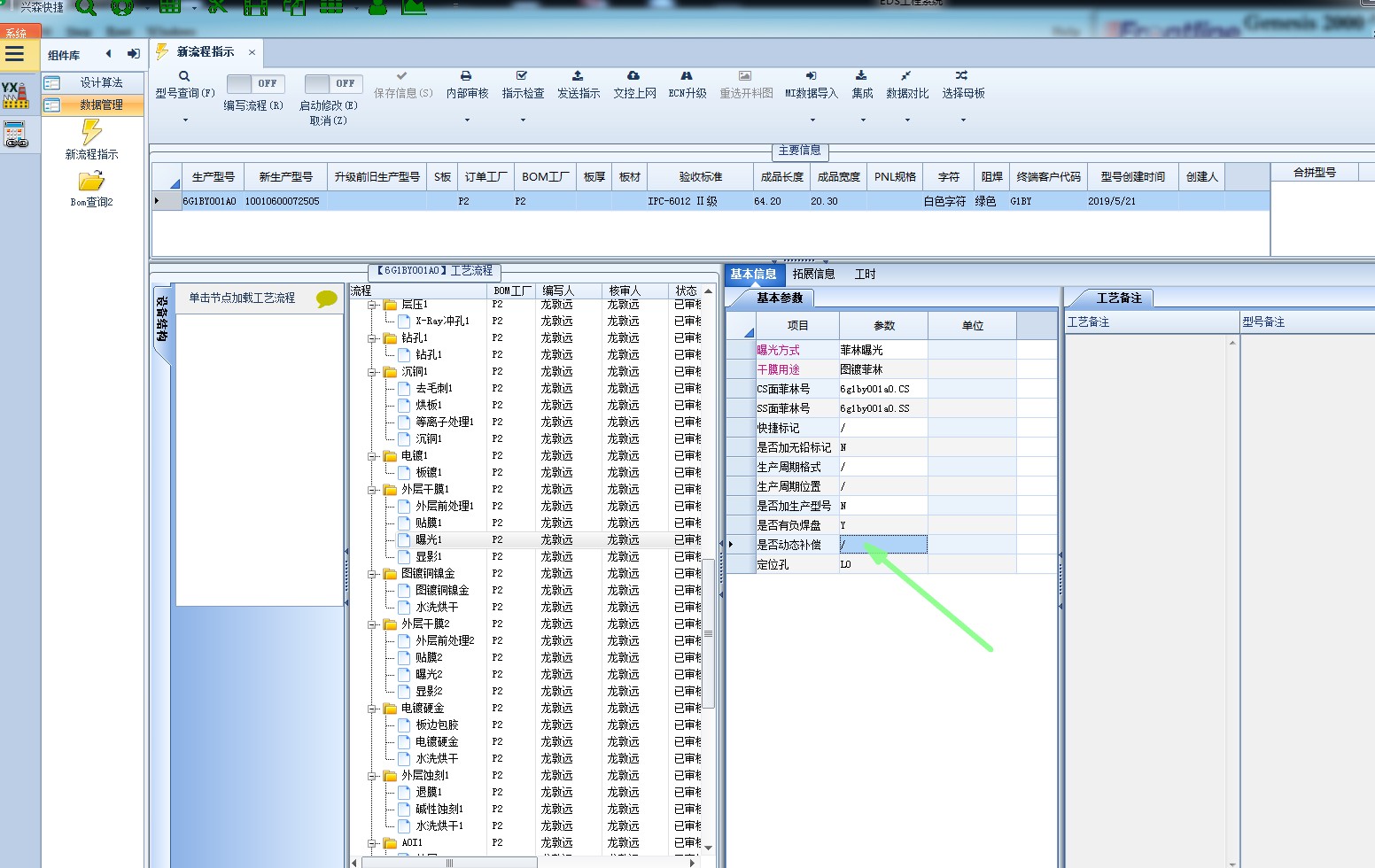This screenshot has height=868, width=1375.
Task: Click the green magnifier icon in top bar
Action: click(86, 8)
